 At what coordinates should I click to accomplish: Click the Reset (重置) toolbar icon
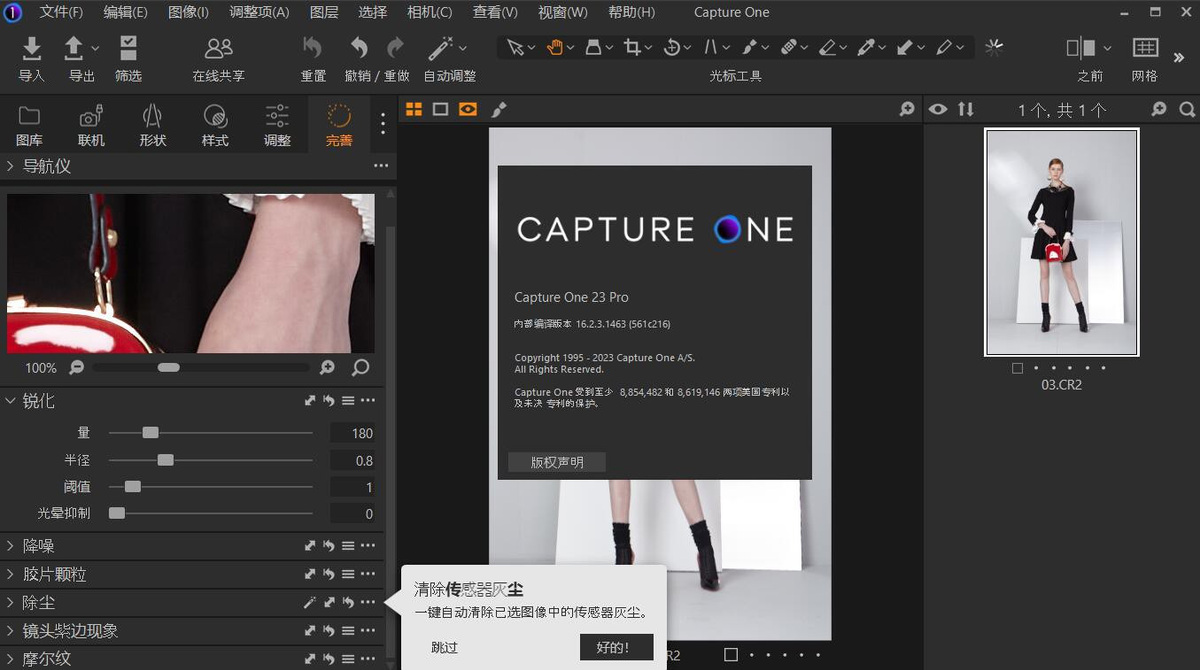313,47
